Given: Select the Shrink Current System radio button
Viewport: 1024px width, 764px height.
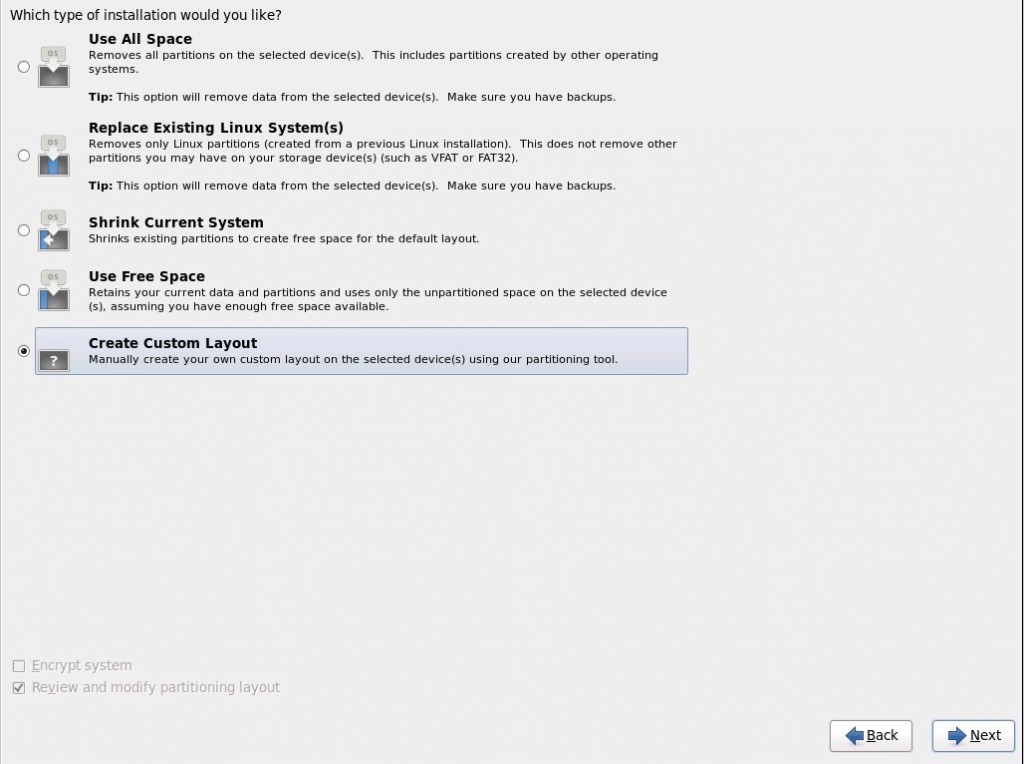Looking at the screenshot, I should point(23,230).
